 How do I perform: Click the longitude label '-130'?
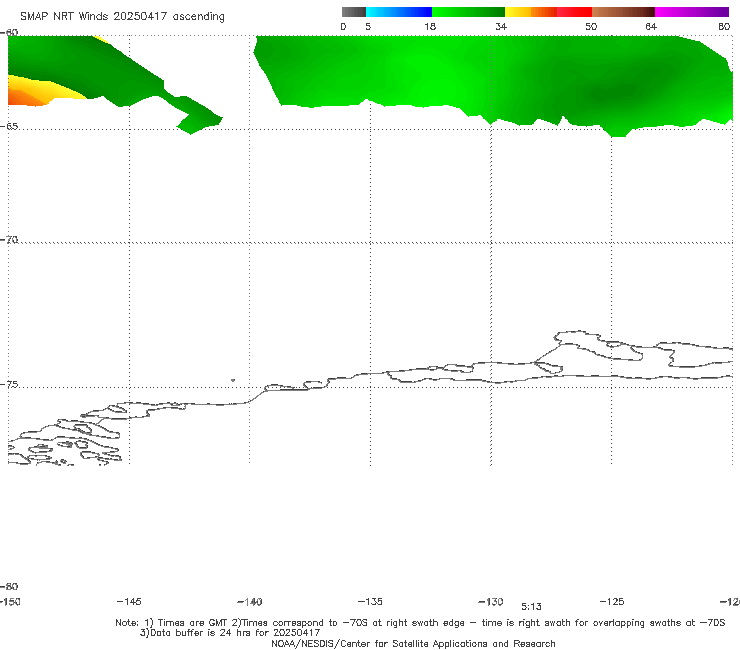click(x=491, y=602)
